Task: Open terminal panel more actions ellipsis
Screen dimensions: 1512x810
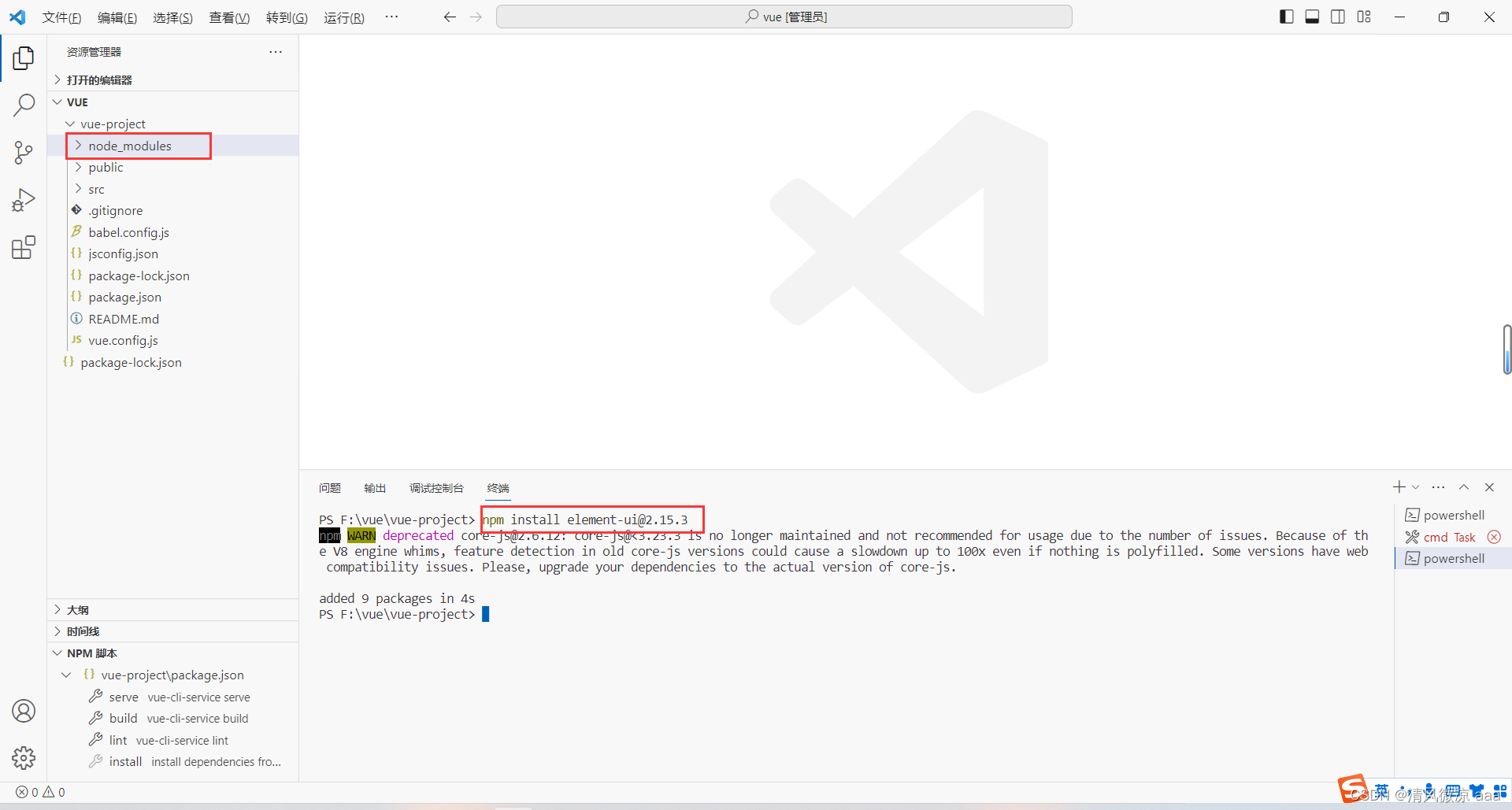Action: pos(1438,487)
